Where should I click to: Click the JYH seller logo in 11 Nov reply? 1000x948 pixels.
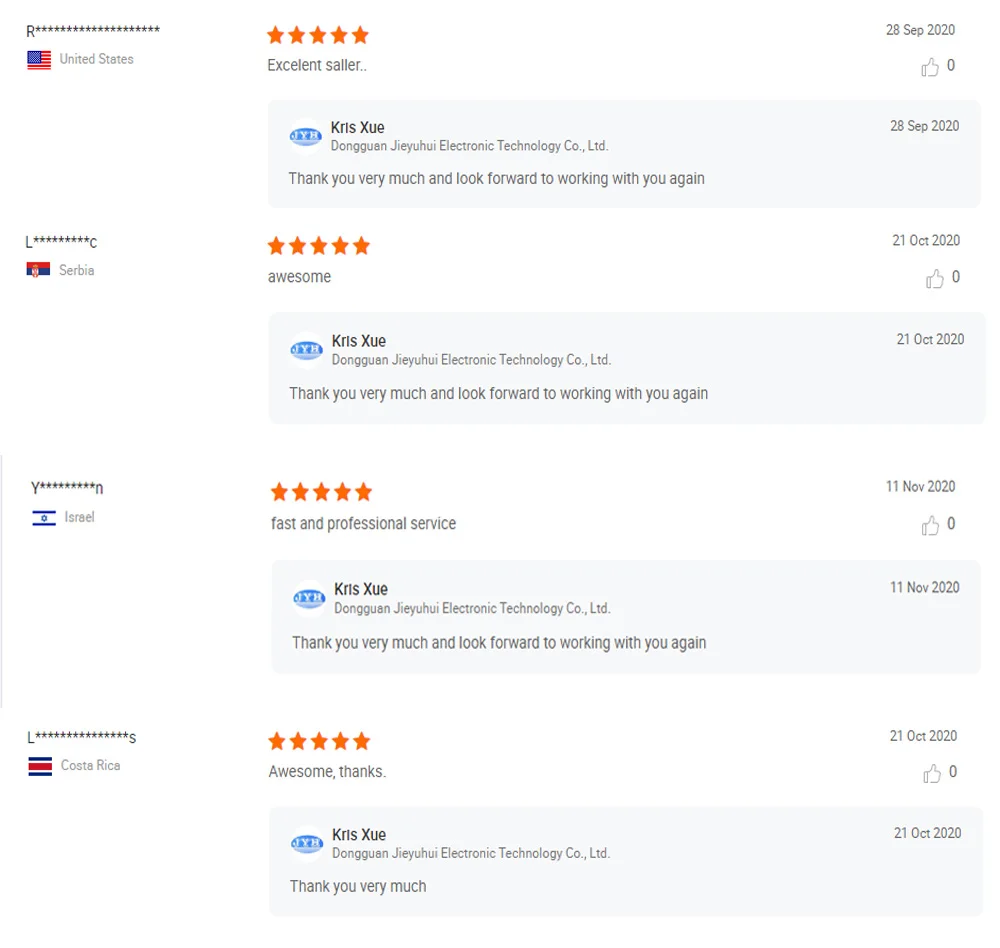click(x=309, y=598)
